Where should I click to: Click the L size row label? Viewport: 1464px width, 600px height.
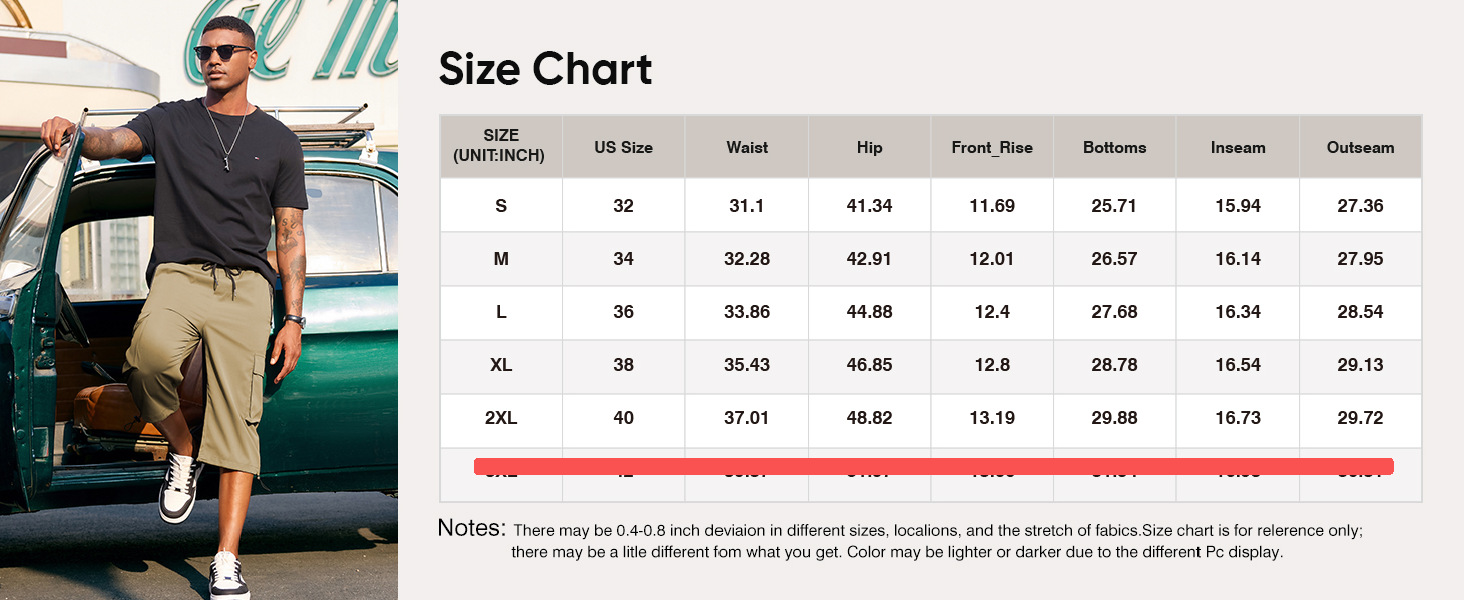click(501, 312)
